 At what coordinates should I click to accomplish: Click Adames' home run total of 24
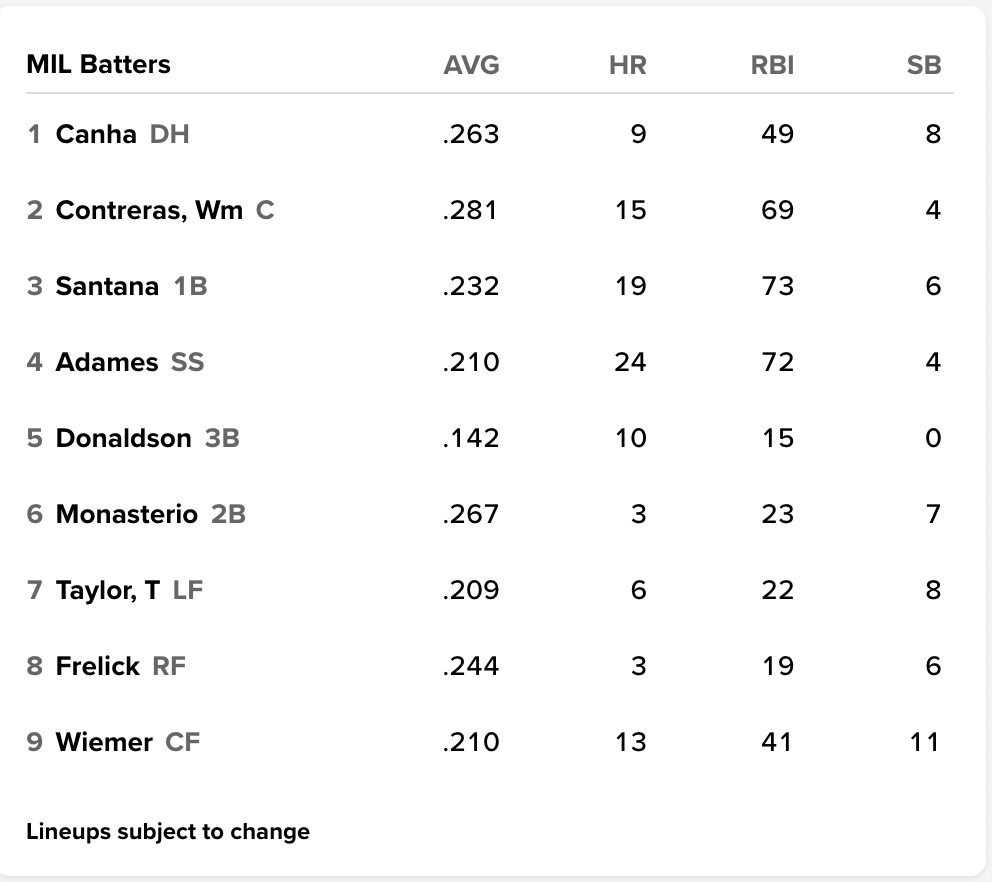630,362
